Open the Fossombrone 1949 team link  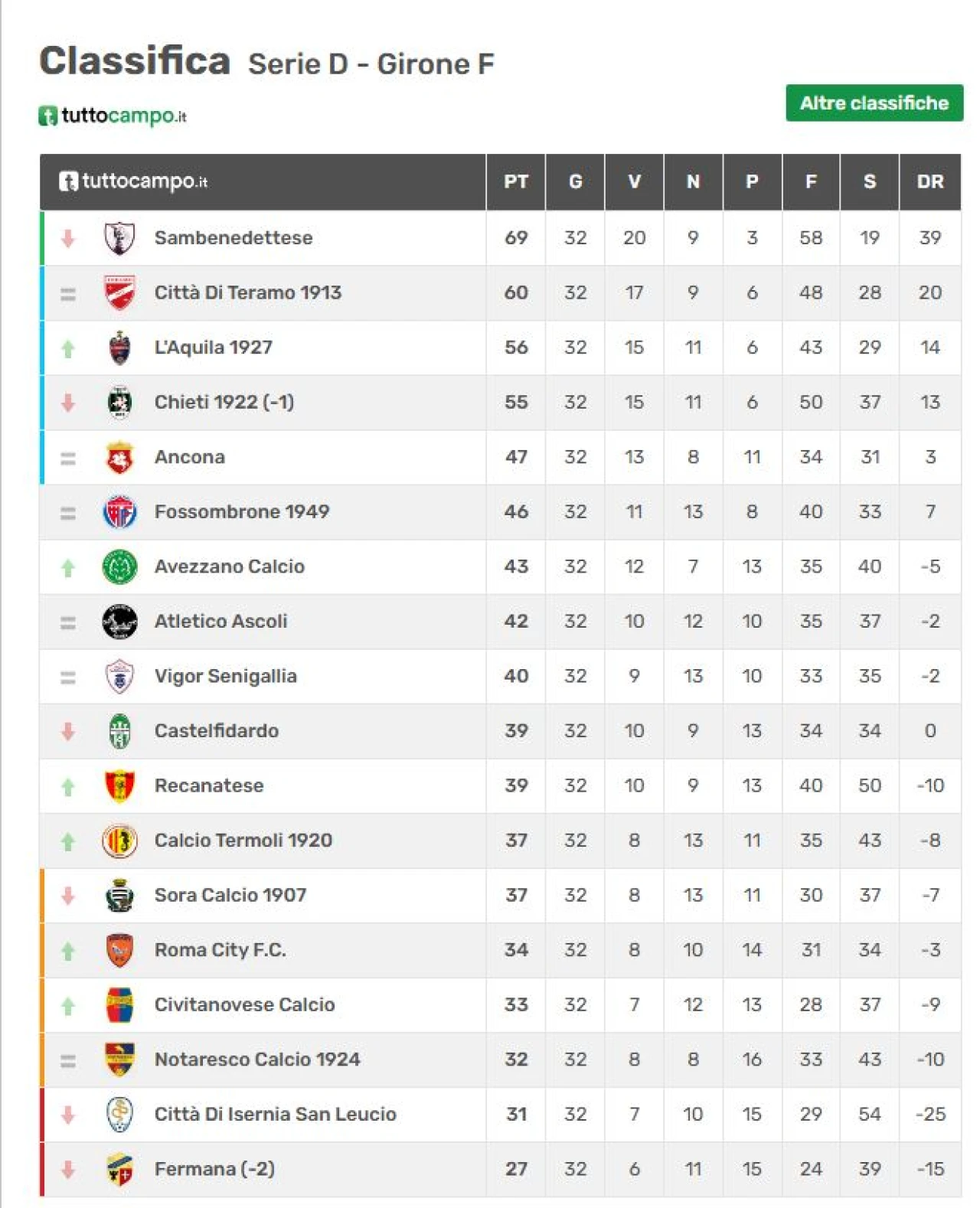242,512
